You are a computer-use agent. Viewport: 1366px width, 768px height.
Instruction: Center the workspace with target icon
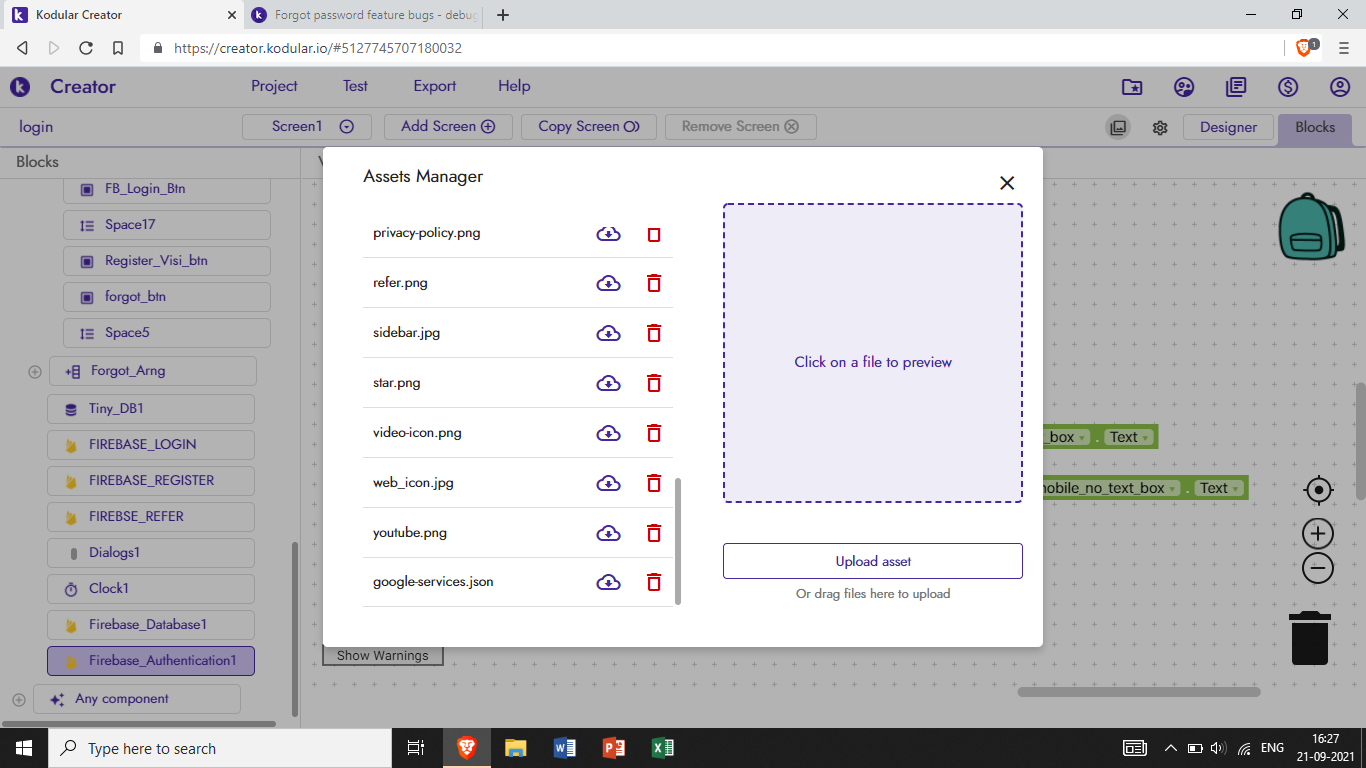click(1318, 490)
